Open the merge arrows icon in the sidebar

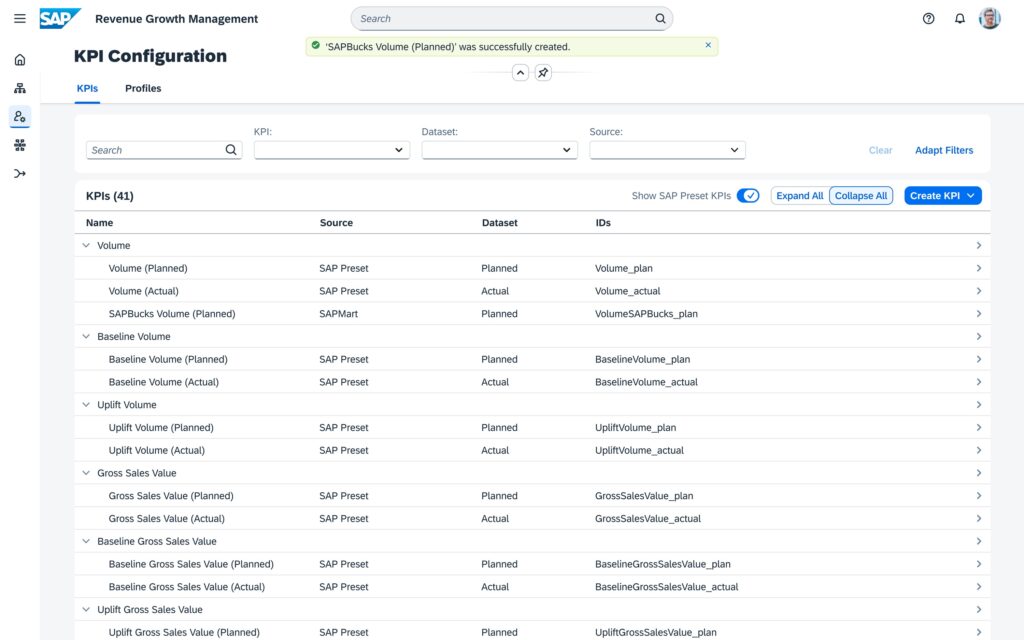[x=20, y=174]
